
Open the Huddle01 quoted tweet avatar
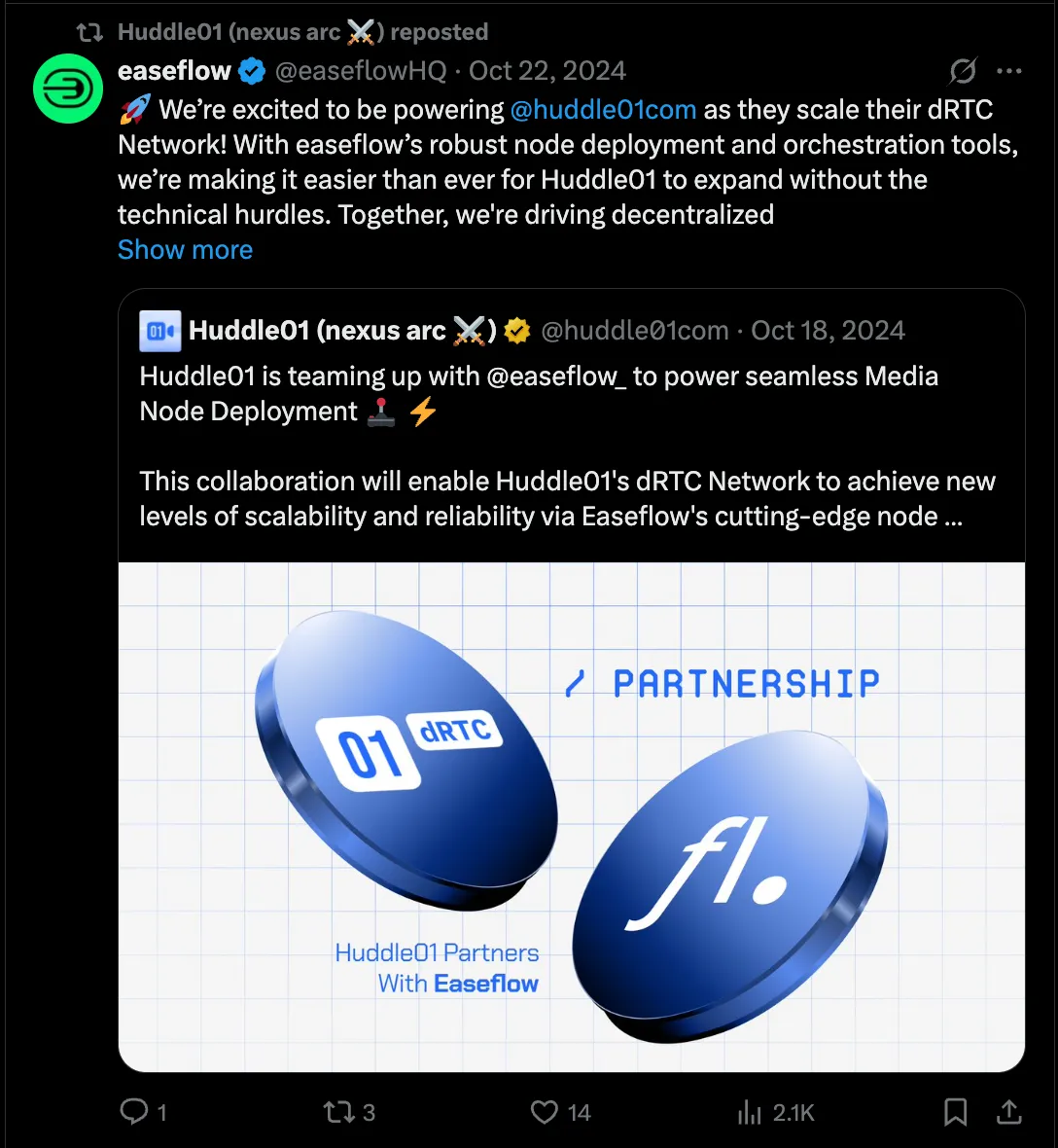160,331
